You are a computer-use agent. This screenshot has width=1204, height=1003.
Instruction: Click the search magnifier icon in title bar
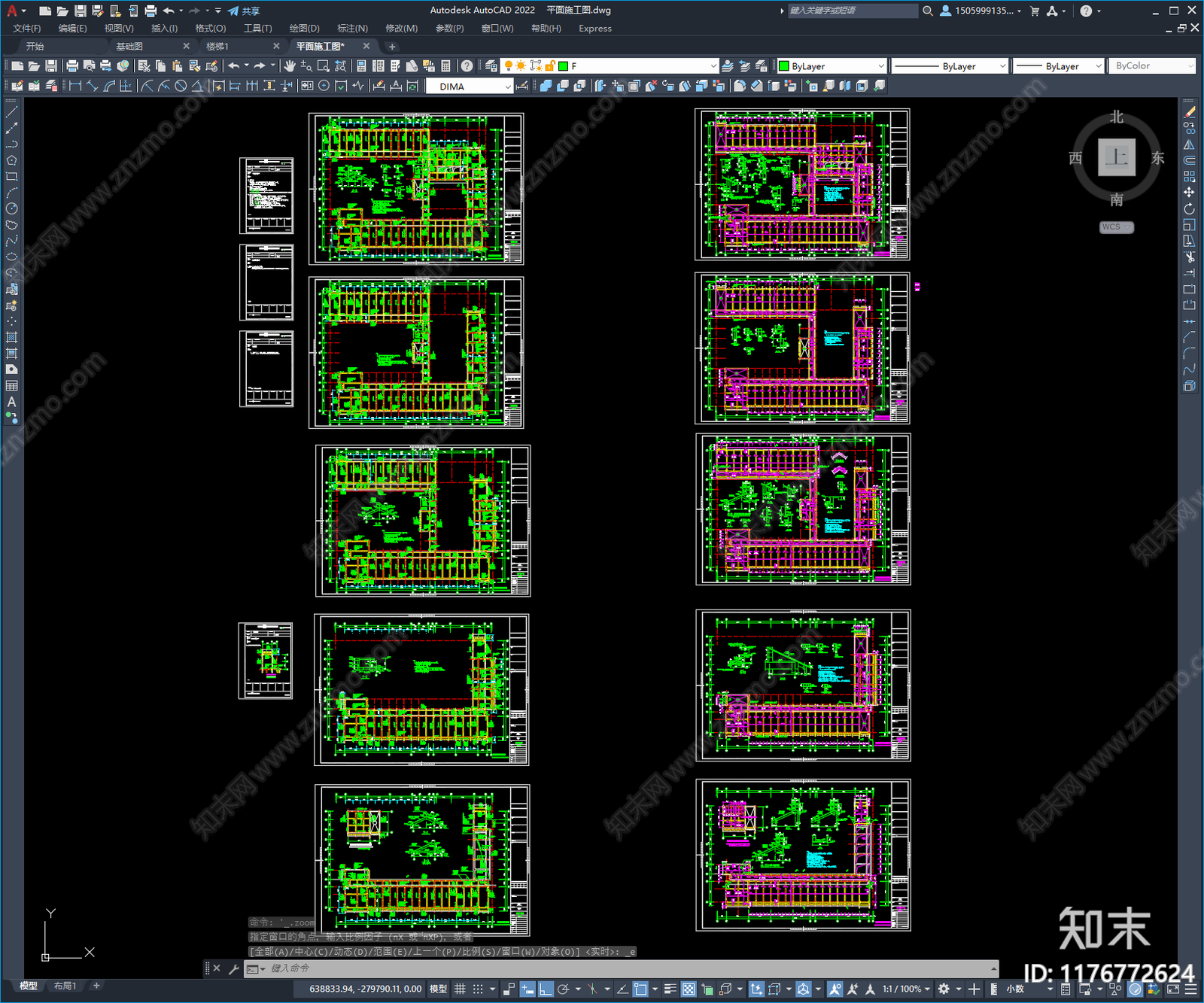tap(928, 11)
